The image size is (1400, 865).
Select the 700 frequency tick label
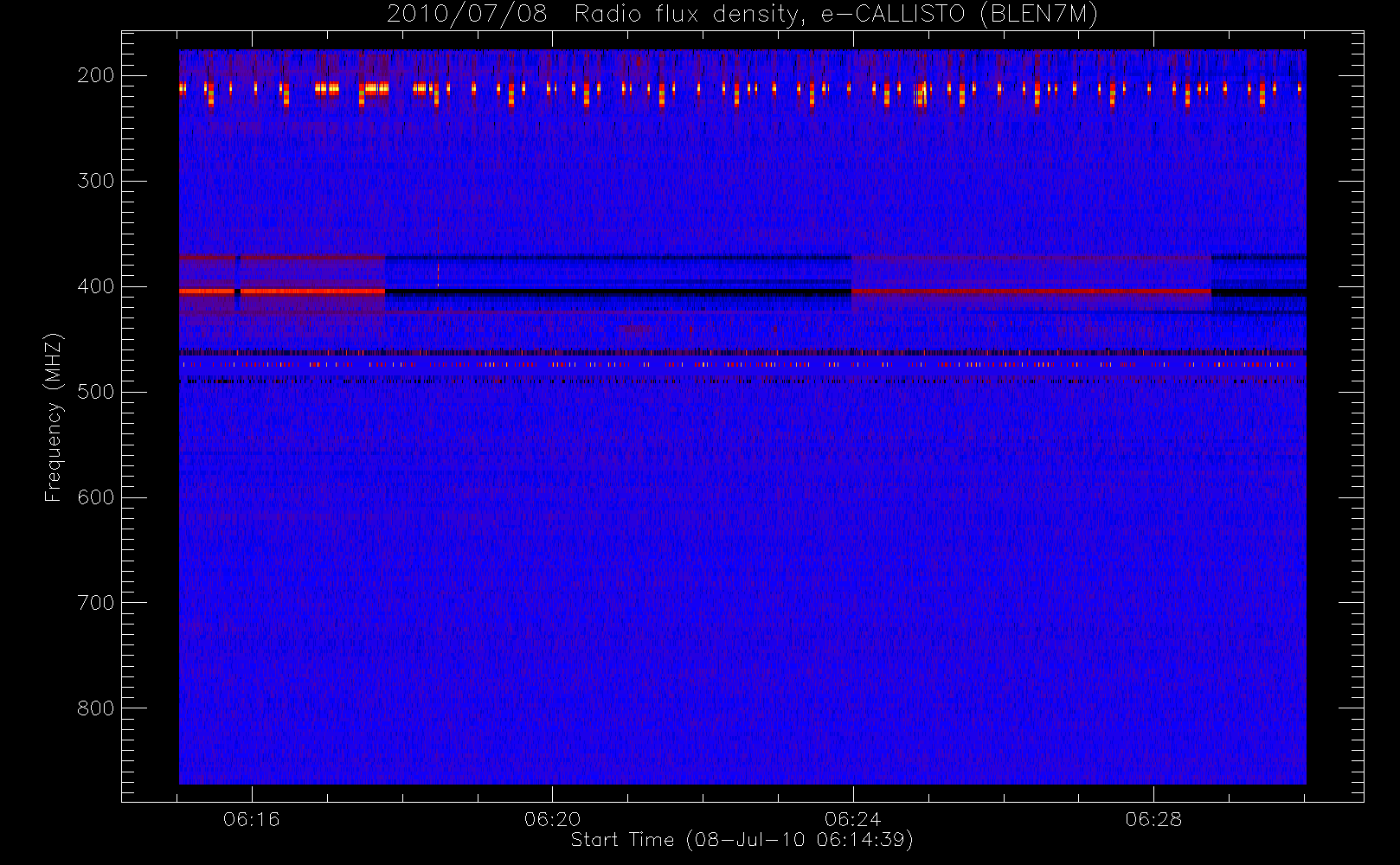96,603
